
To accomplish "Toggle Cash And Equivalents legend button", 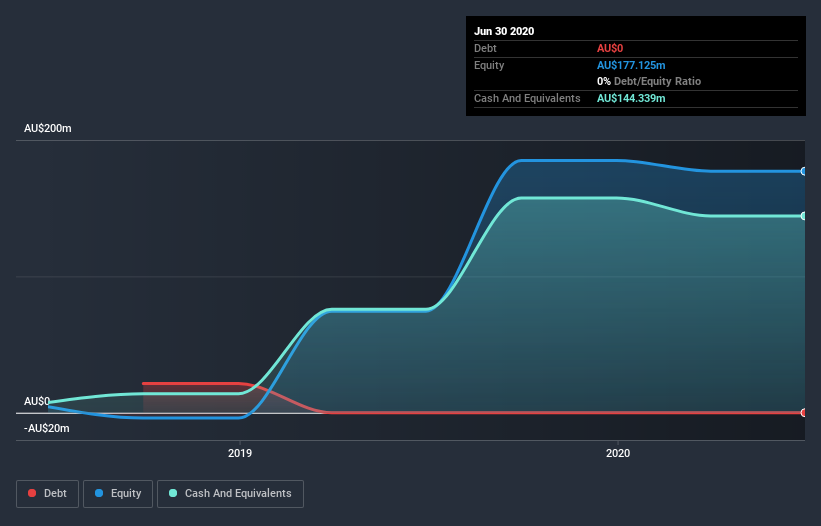I will coord(230,494).
